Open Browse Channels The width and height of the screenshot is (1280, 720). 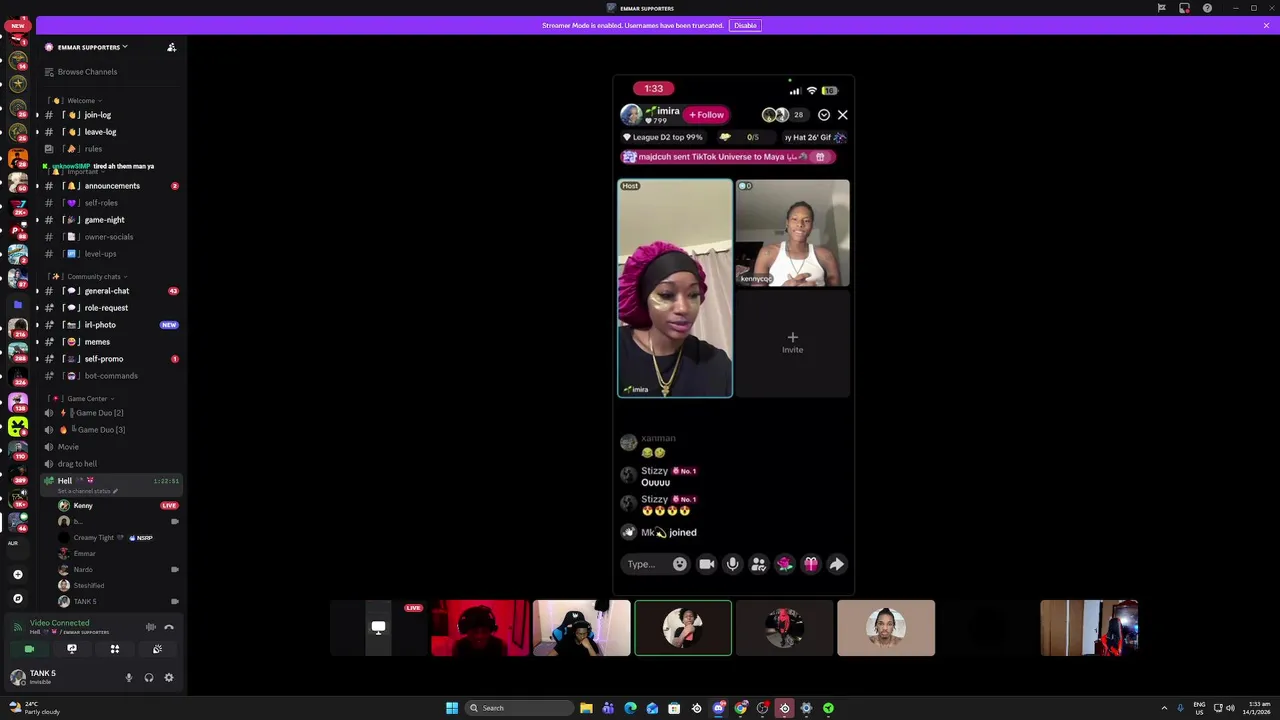(87, 72)
